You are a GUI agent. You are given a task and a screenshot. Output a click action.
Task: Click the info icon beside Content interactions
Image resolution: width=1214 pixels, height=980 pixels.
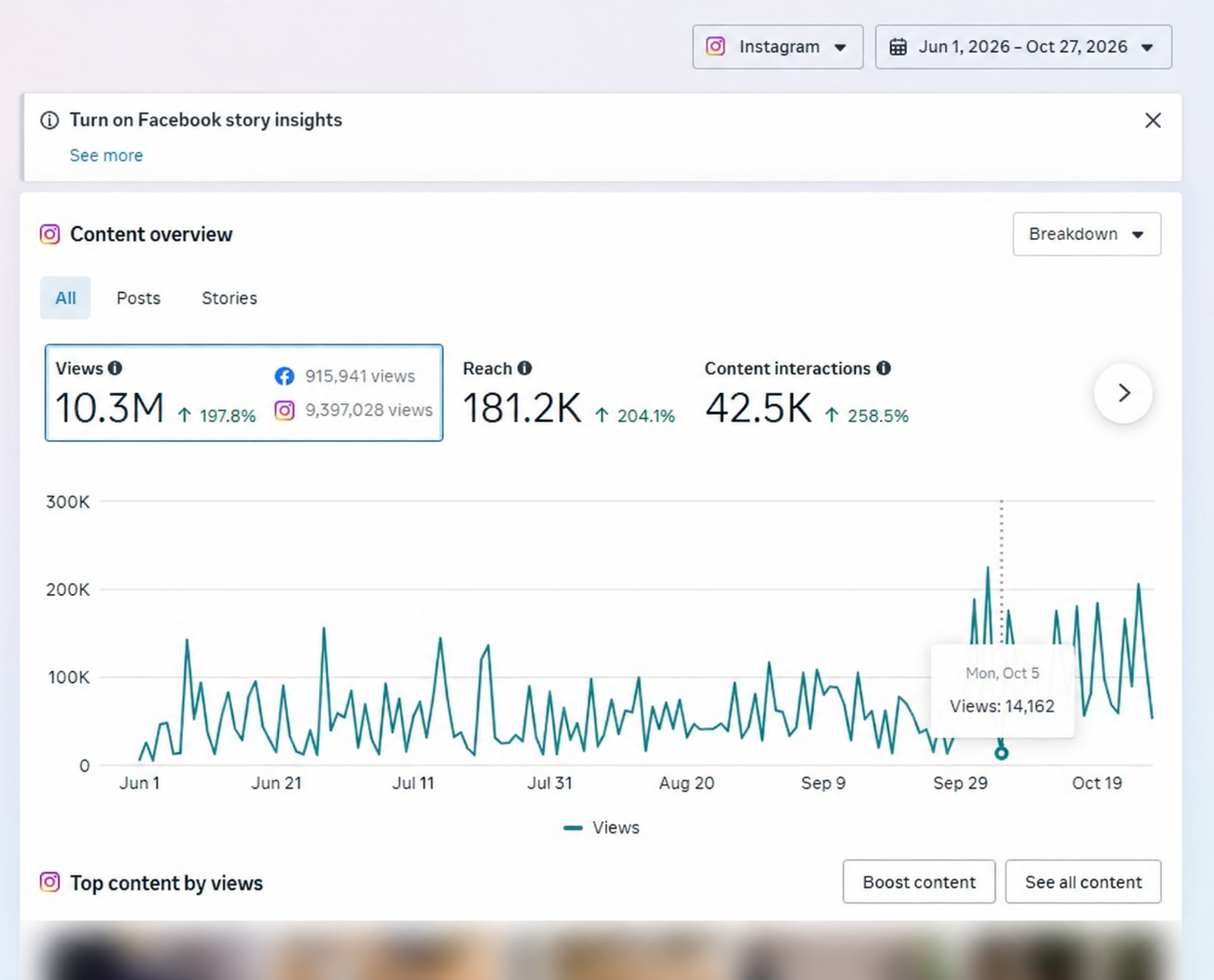(884, 368)
